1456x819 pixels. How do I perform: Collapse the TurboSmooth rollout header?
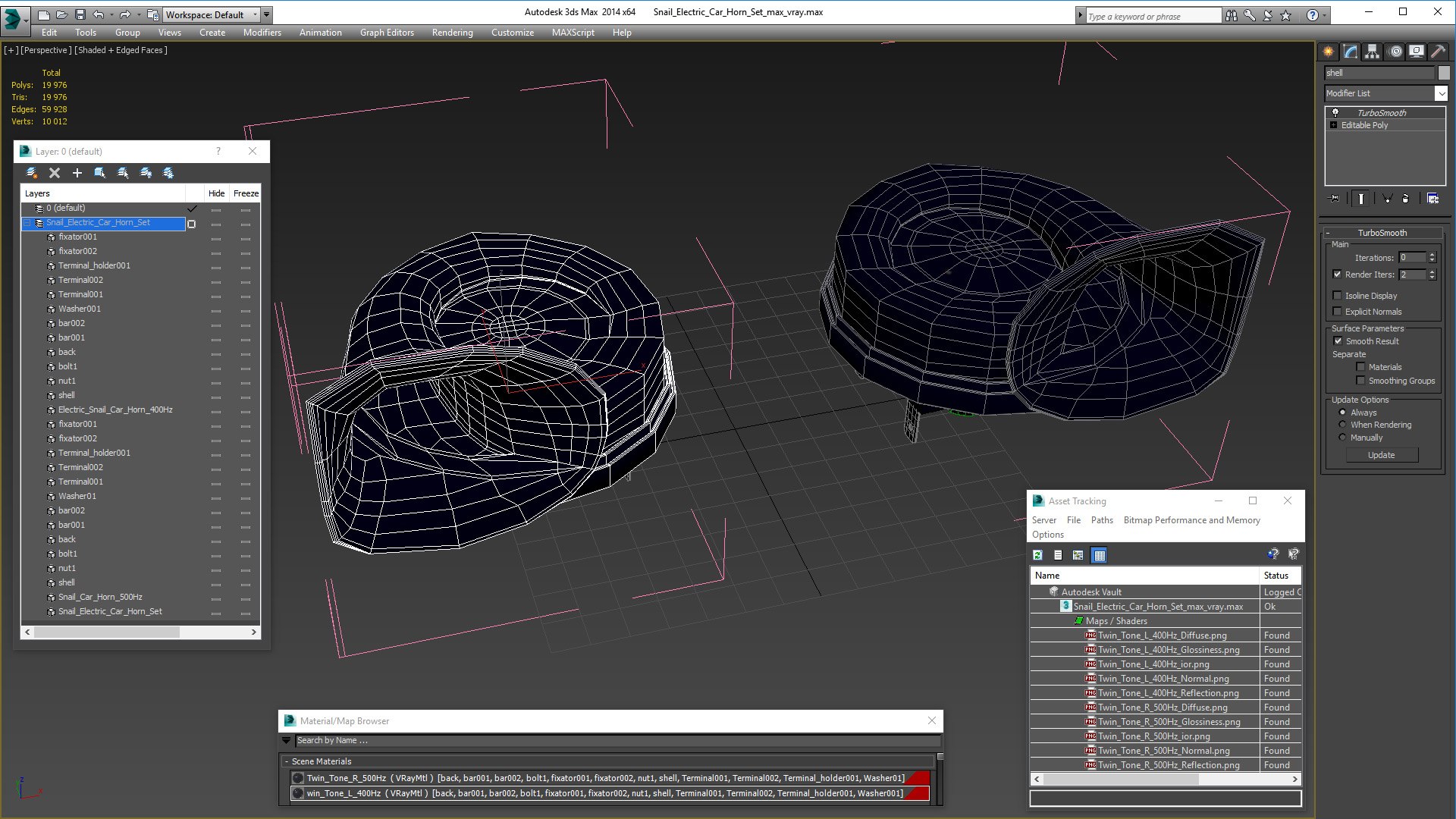coord(1382,233)
